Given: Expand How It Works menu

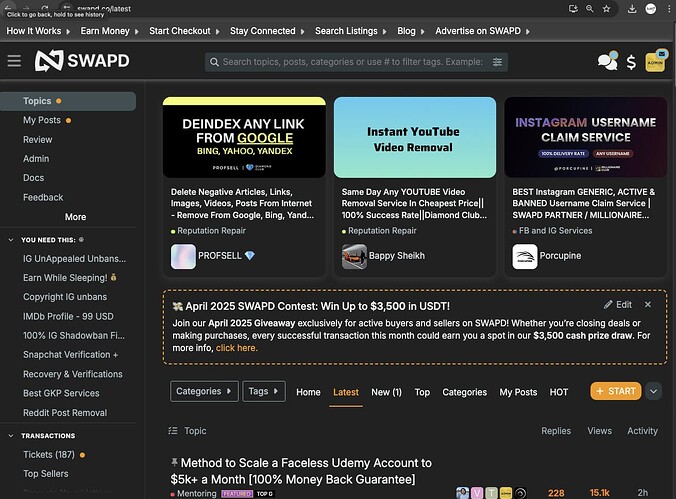Looking at the screenshot, I should [x=38, y=31].
